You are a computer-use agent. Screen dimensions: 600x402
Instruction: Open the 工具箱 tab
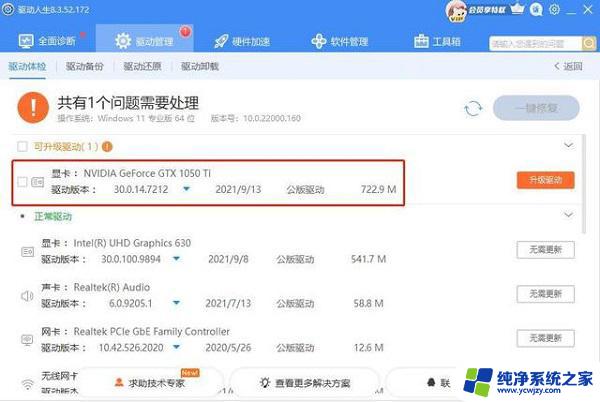click(437, 41)
